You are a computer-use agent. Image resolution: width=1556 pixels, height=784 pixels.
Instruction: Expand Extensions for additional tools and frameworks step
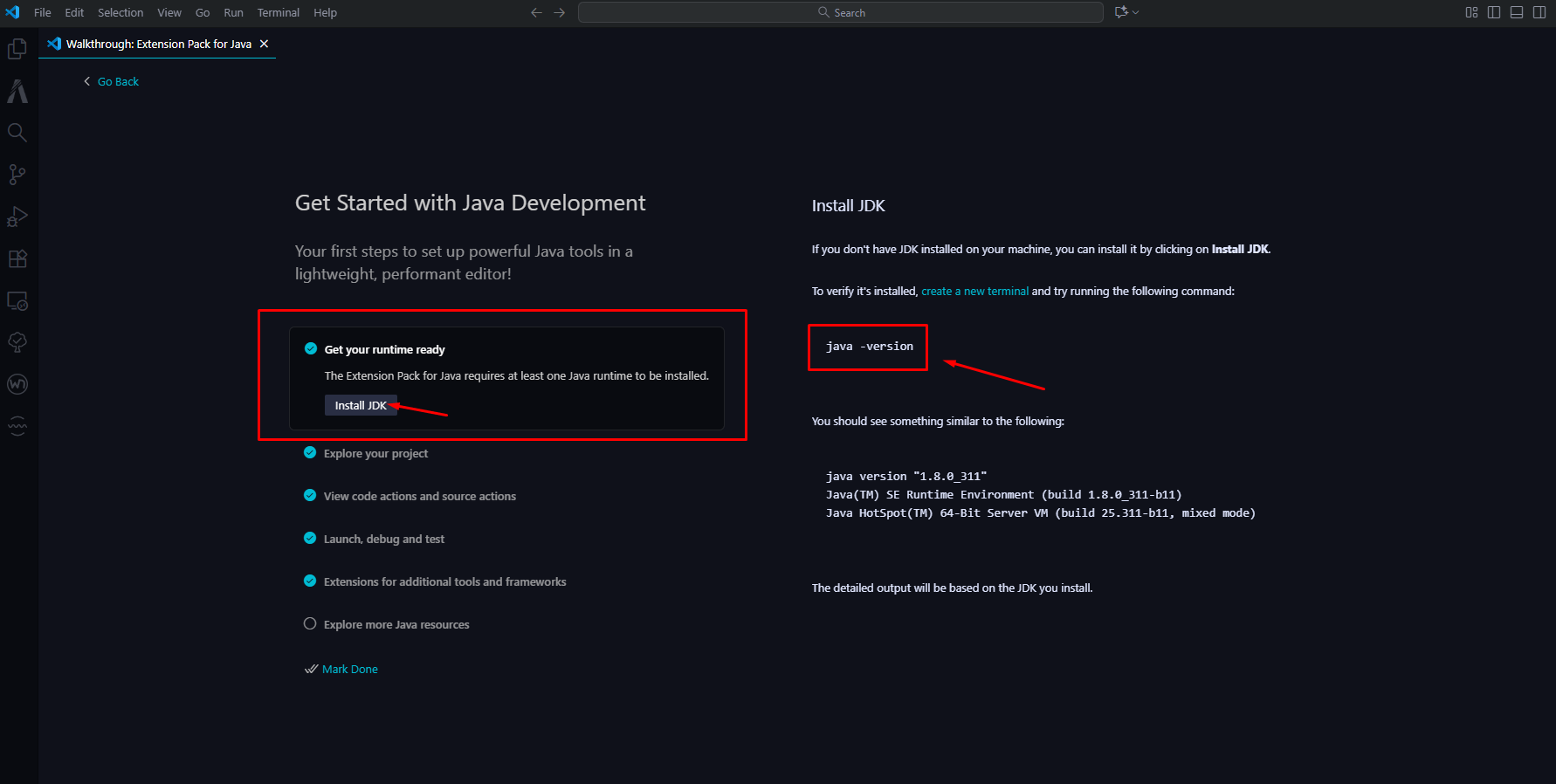[x=445, y=581]
